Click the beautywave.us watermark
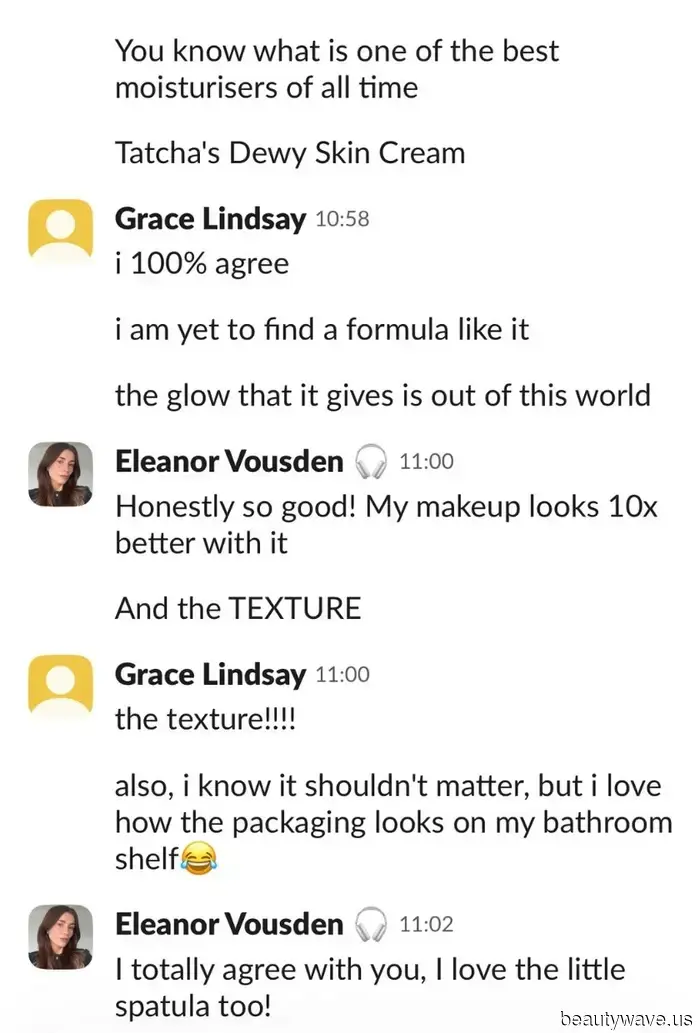Image resolution: width=700 pixels, height=1033 pixels. pos(626,1018)
